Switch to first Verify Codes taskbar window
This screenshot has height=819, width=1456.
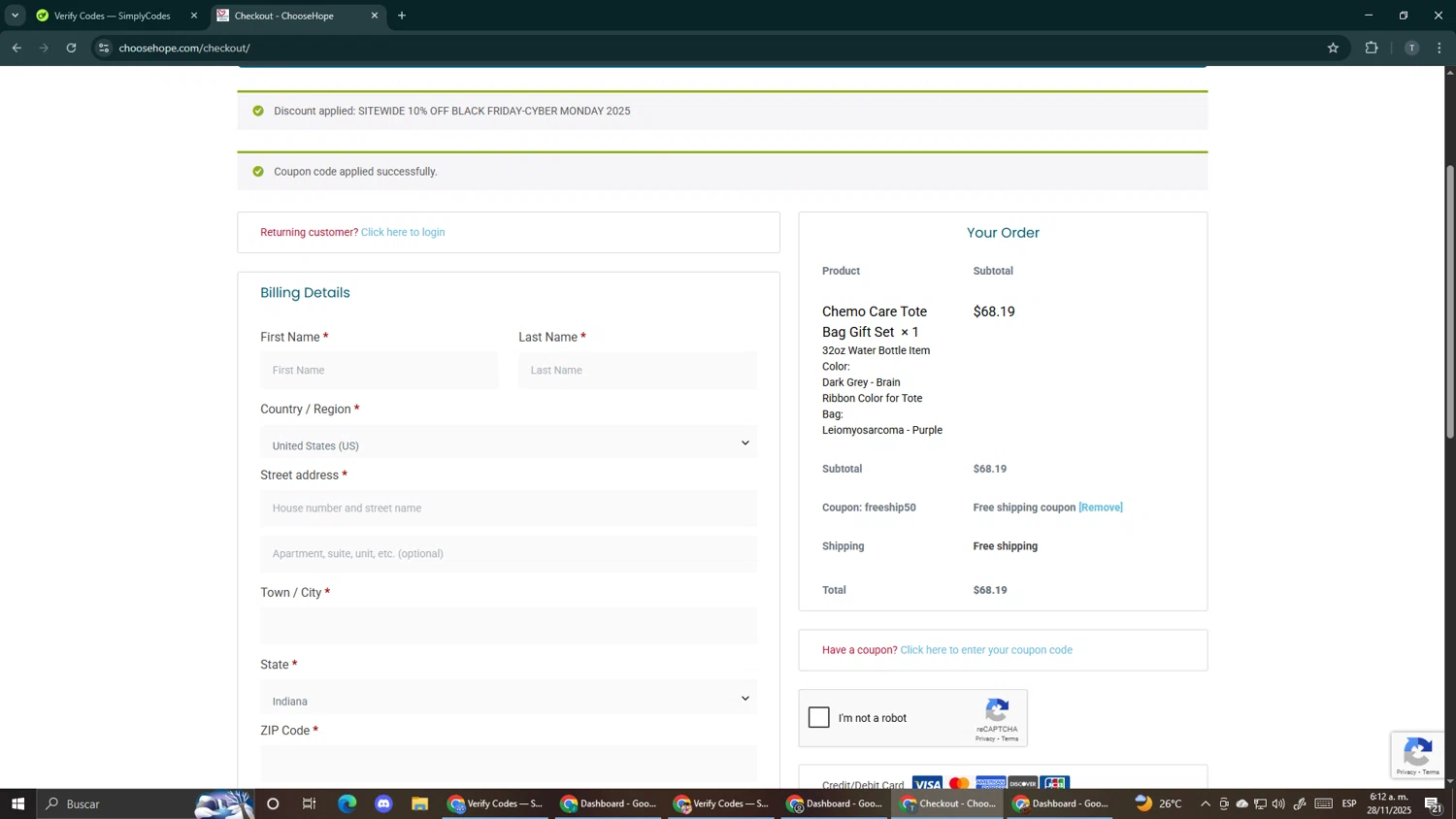(495, 803)
